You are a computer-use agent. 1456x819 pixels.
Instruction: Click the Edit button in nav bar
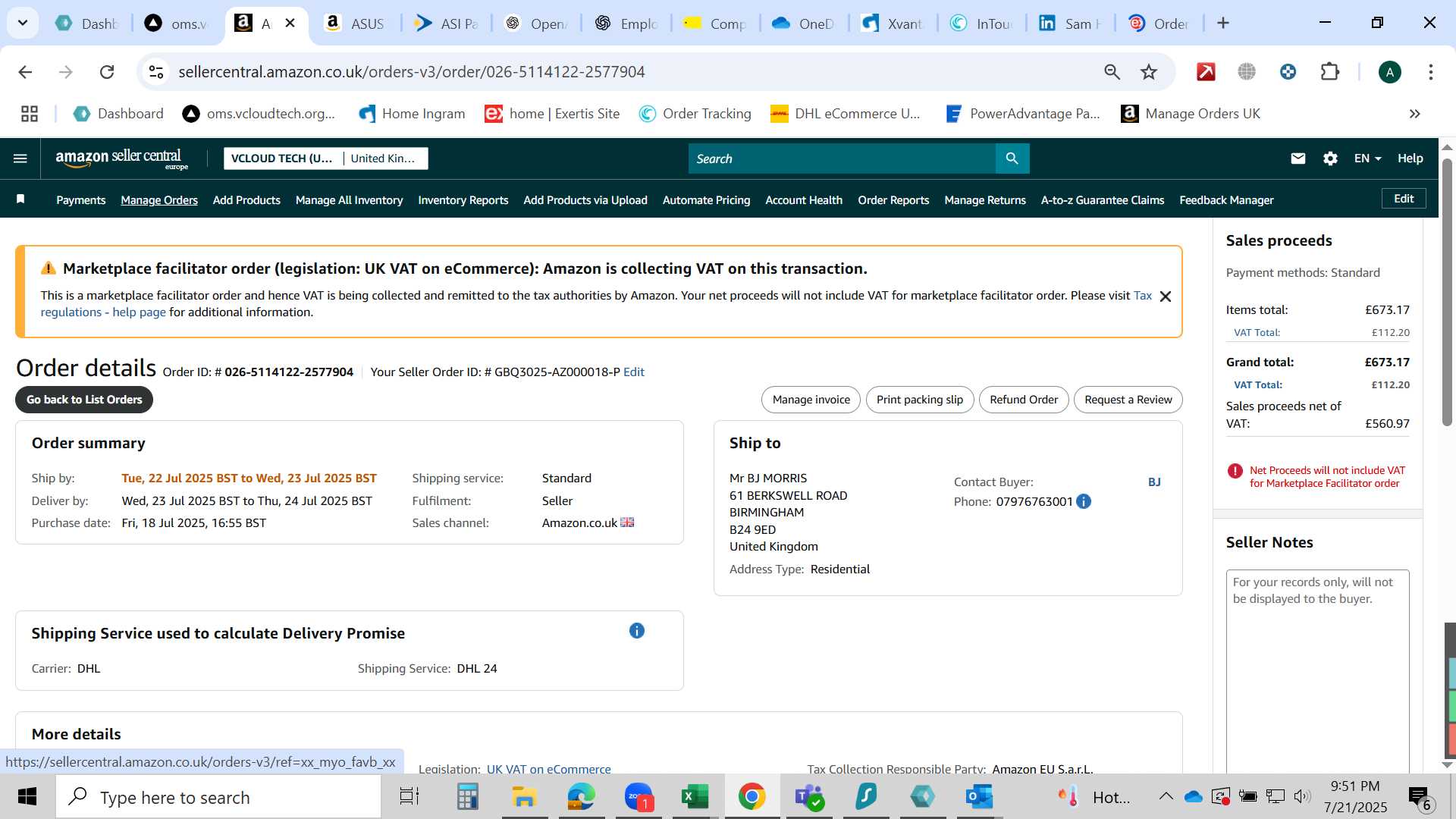click(1403, 199)
